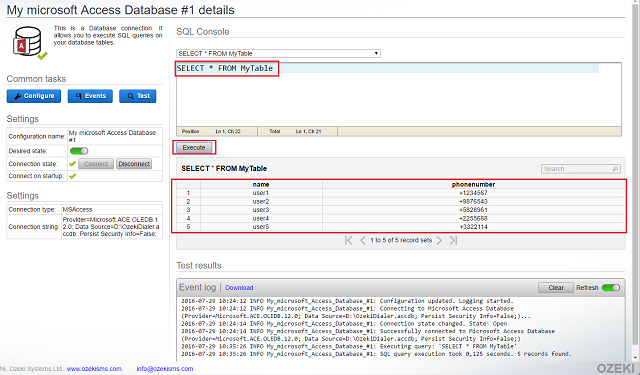
Task: Select phone number +1234567
Action: tap(473, 193)
